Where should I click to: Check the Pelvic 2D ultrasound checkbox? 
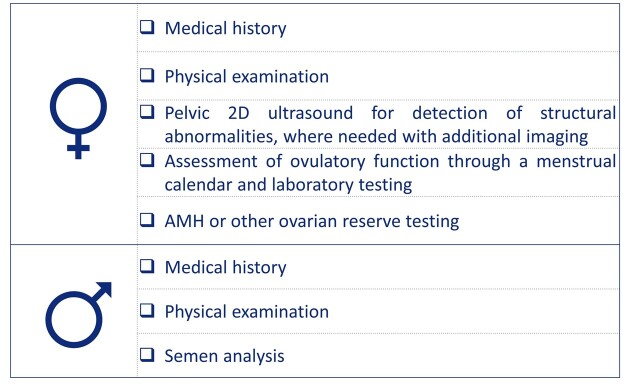(x=147, y=112)
